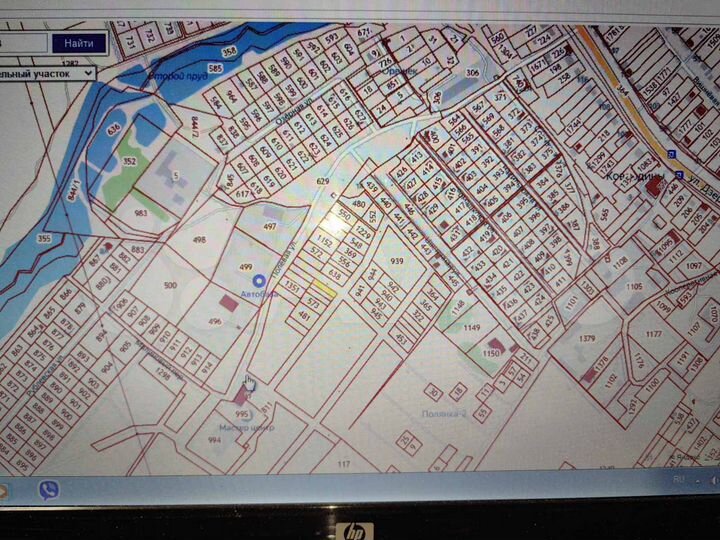720x540 pixels.
Task: Click on parcel 1379
Action: (x=586, y=340)
